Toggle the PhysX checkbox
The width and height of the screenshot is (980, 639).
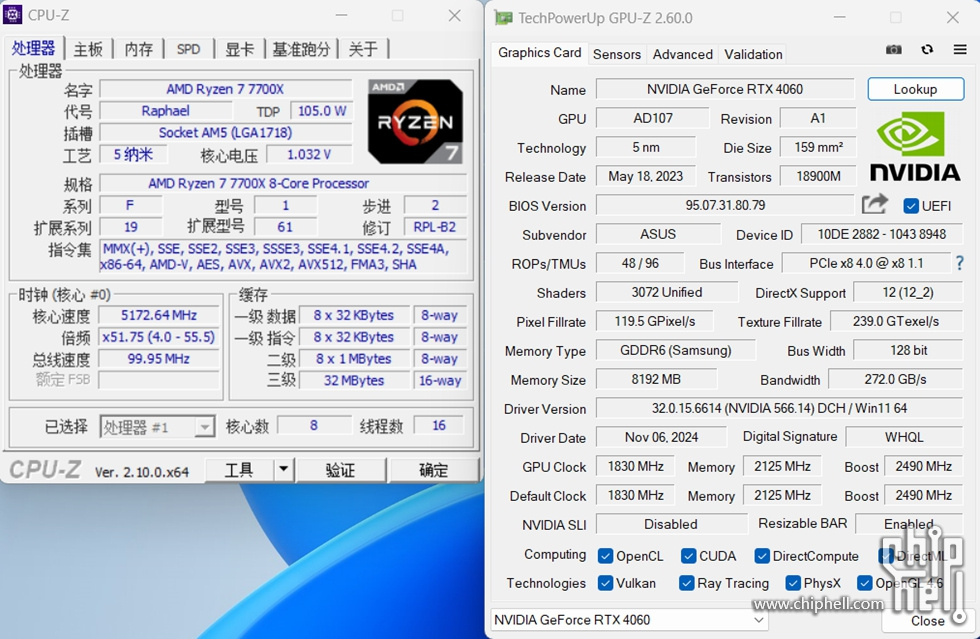[x=792, y=583]
